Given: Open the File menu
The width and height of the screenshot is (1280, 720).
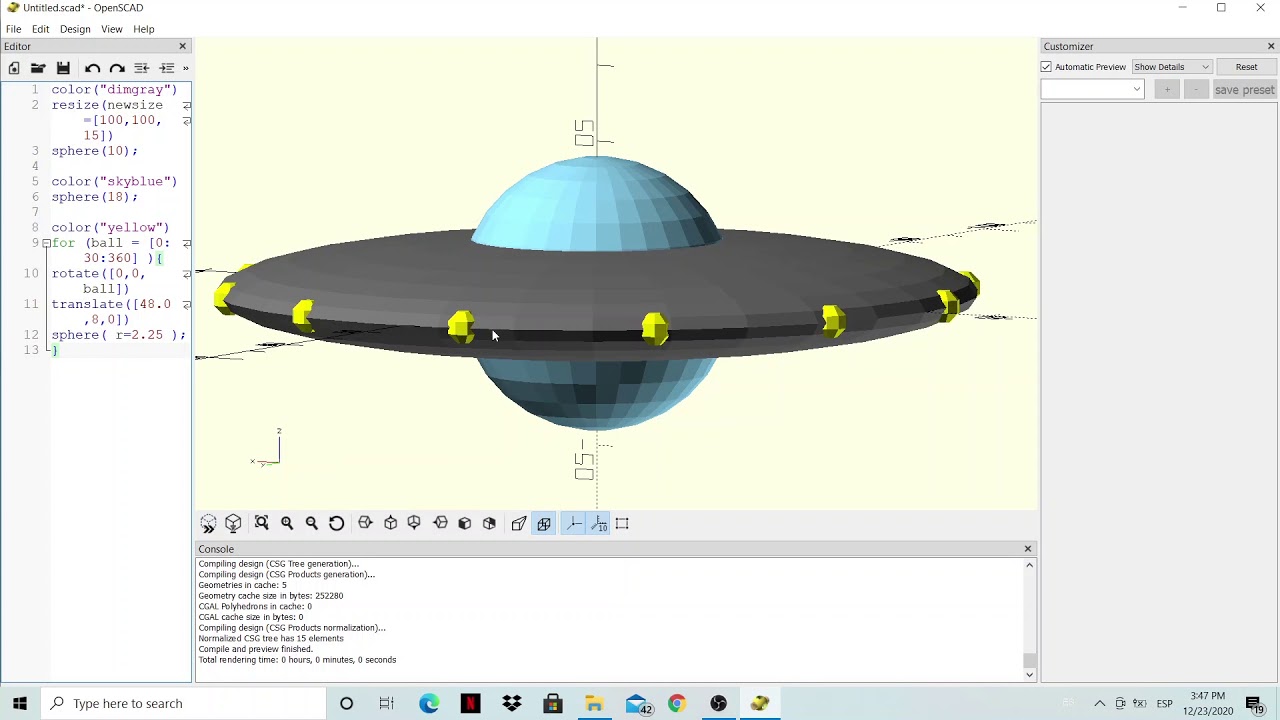Looking at the screenshot, I should tap(13, 29).
